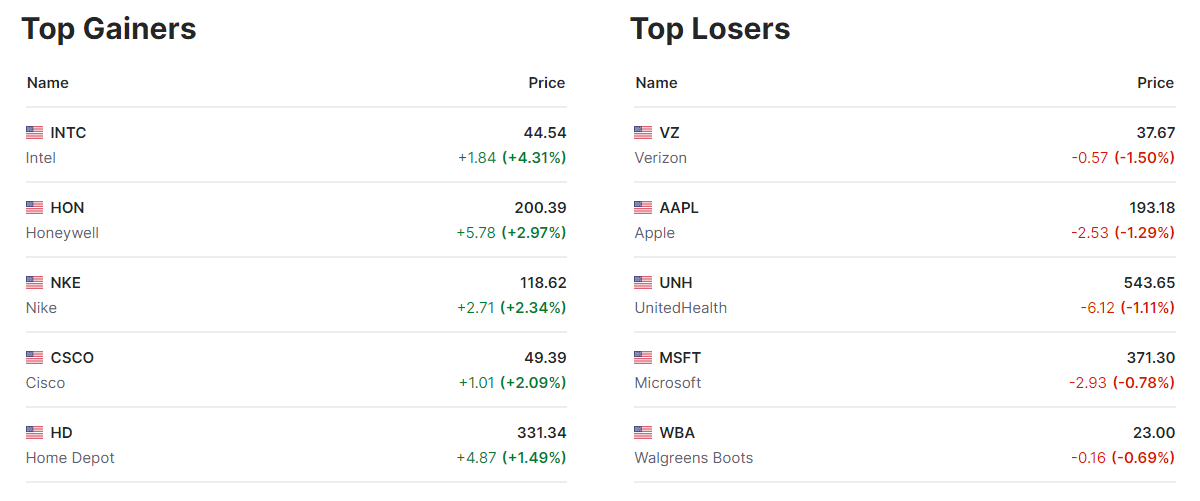
Task: Click the Walgreens Boots company name
Action: [x=693, y=458]
